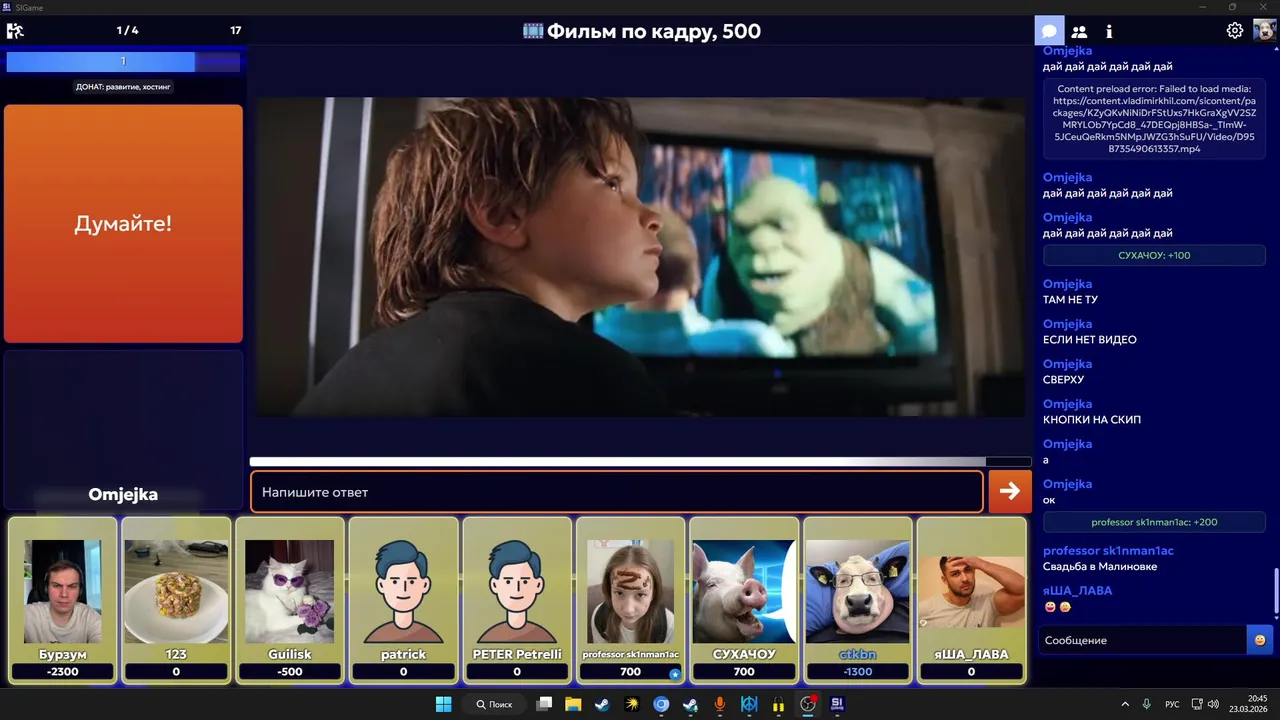Open emoji picker in chat
The width and height of the screenshot is (1280, 720).
click(x=1259, y=640)
